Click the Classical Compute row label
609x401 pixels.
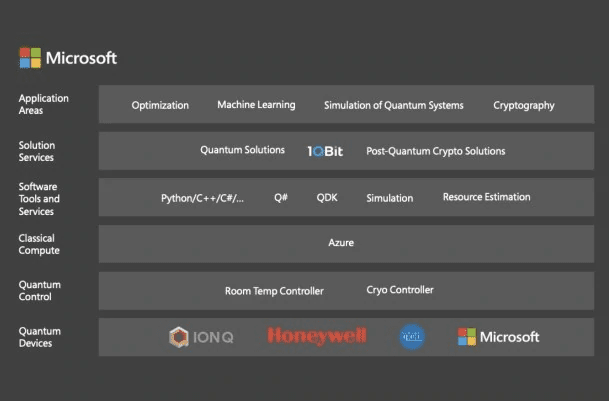point(39,244)
